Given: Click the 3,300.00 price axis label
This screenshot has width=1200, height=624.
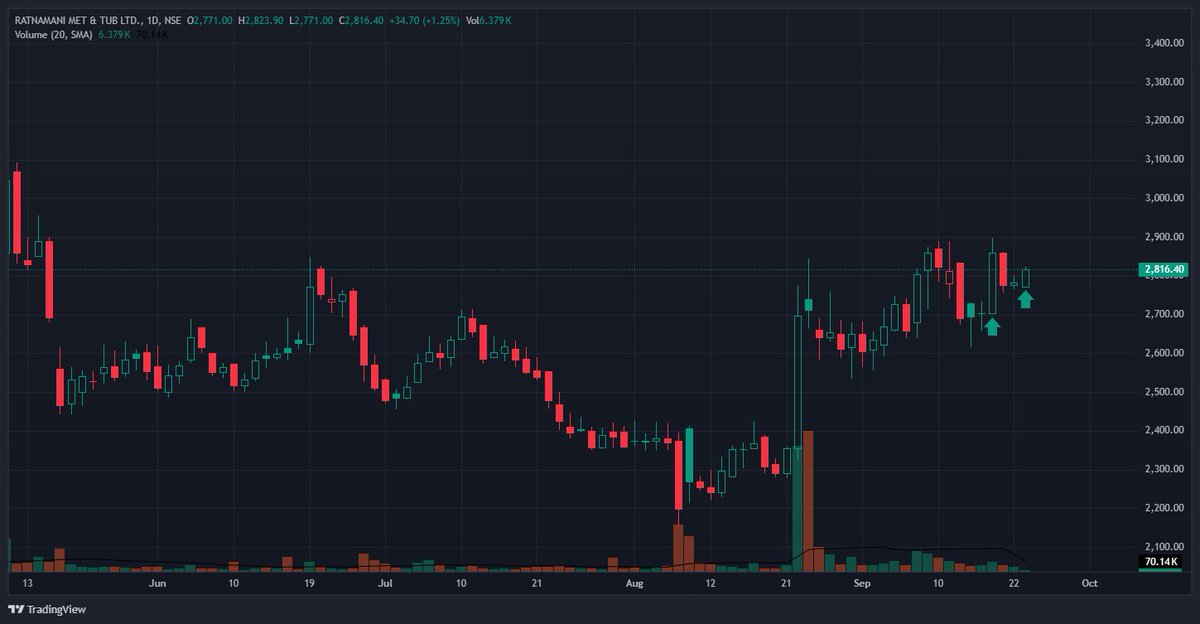Looking at the screenshot, I should [x=1164, y=82].
